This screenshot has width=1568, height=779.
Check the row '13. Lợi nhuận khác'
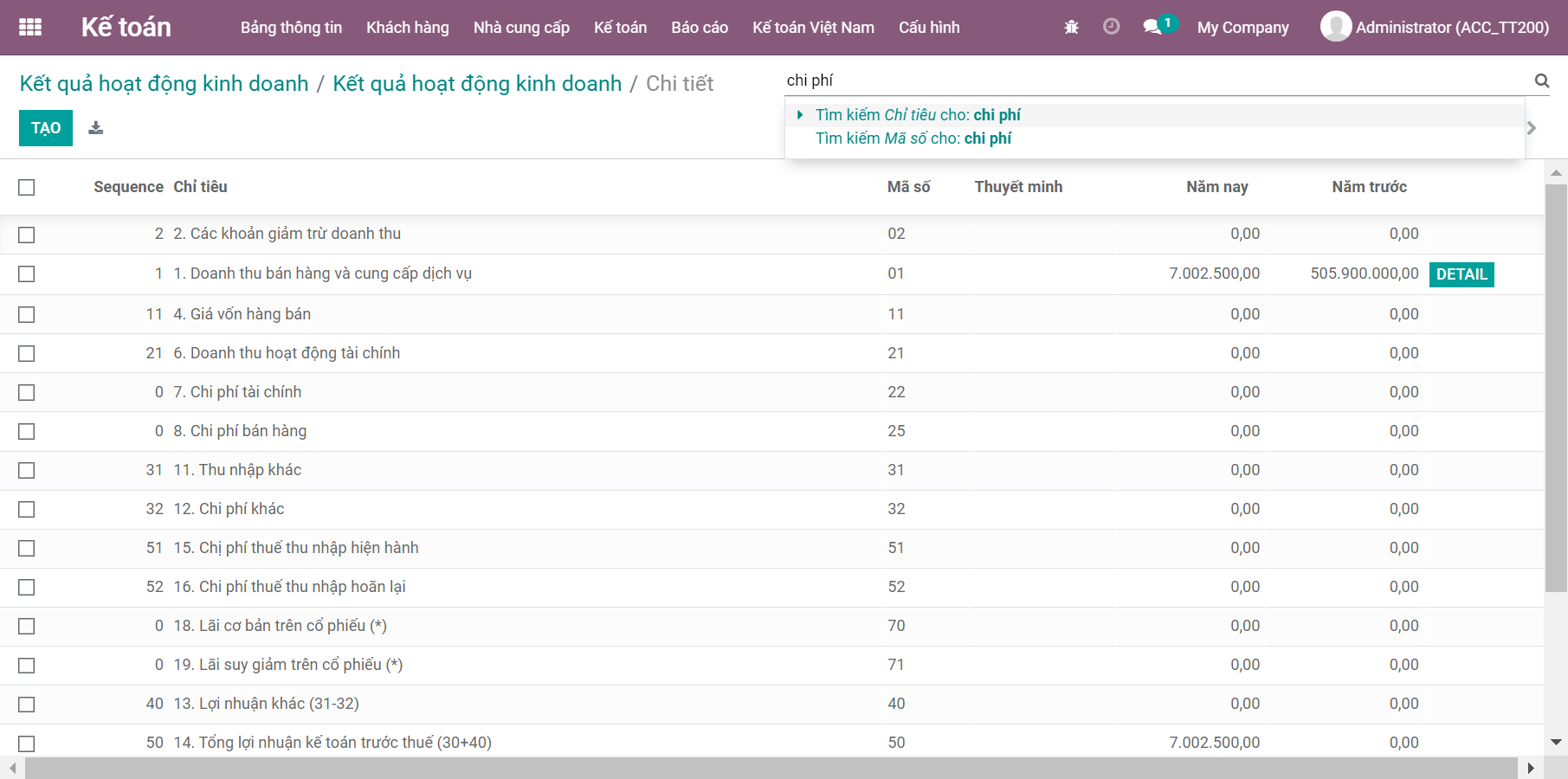27,705
